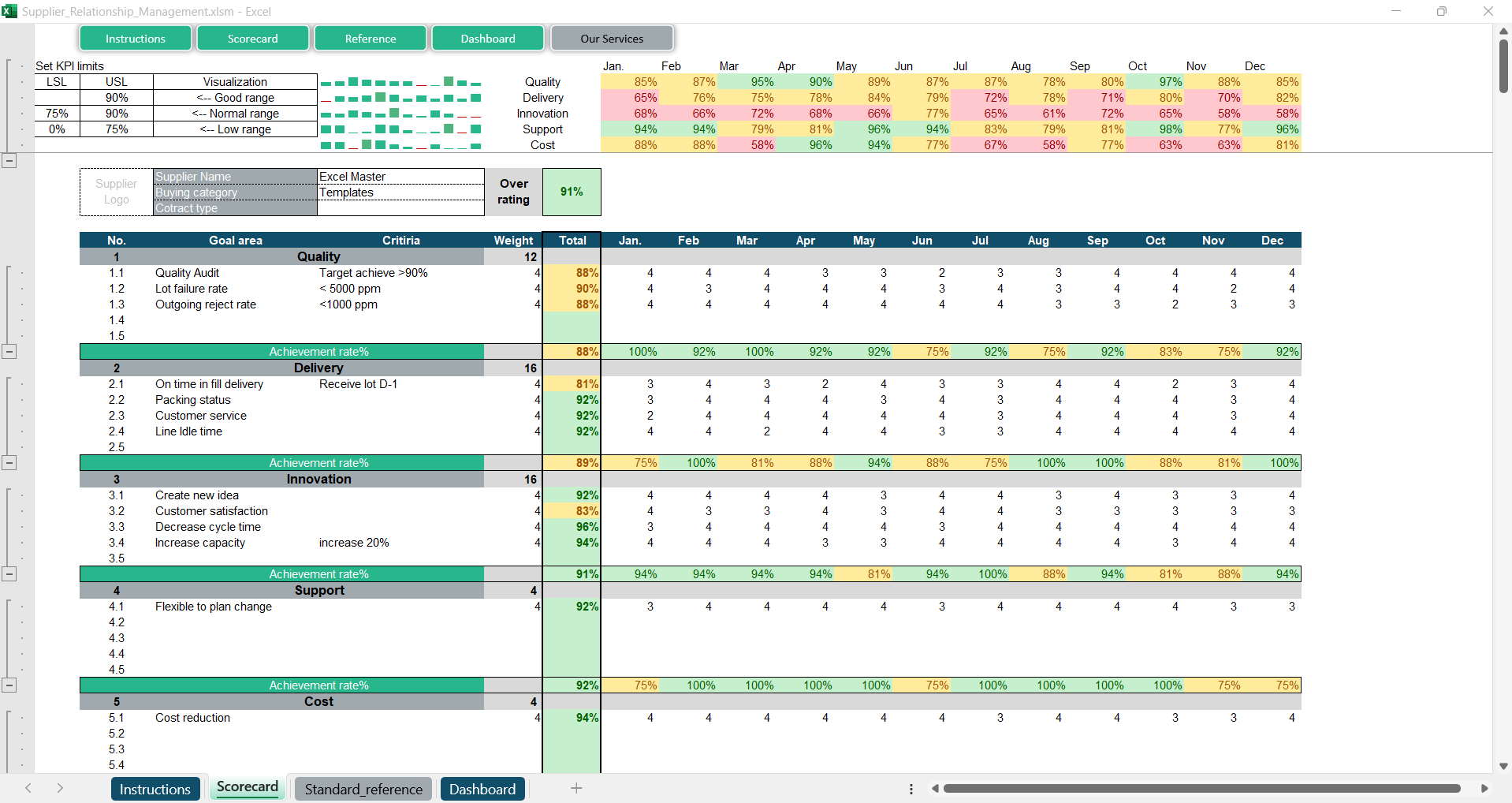Click the vertical scrollbar thumb
Viewport: 1512px width, 803px height.
pyautogui.click(x=1503, y=65)
